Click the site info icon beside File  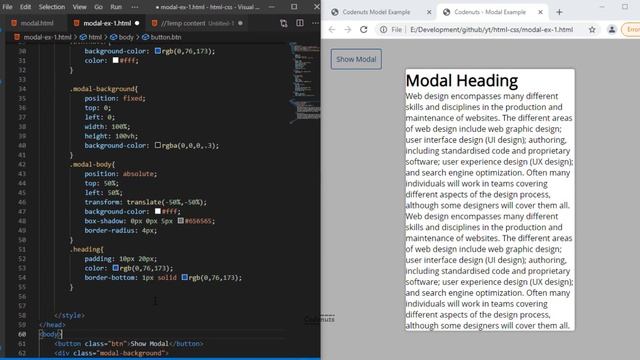[383, 29]
